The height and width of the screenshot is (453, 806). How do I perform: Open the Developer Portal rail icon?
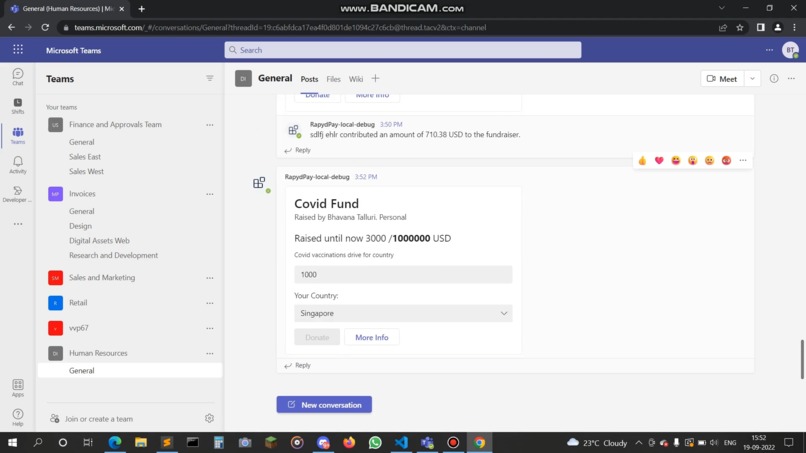click(17, 194)
